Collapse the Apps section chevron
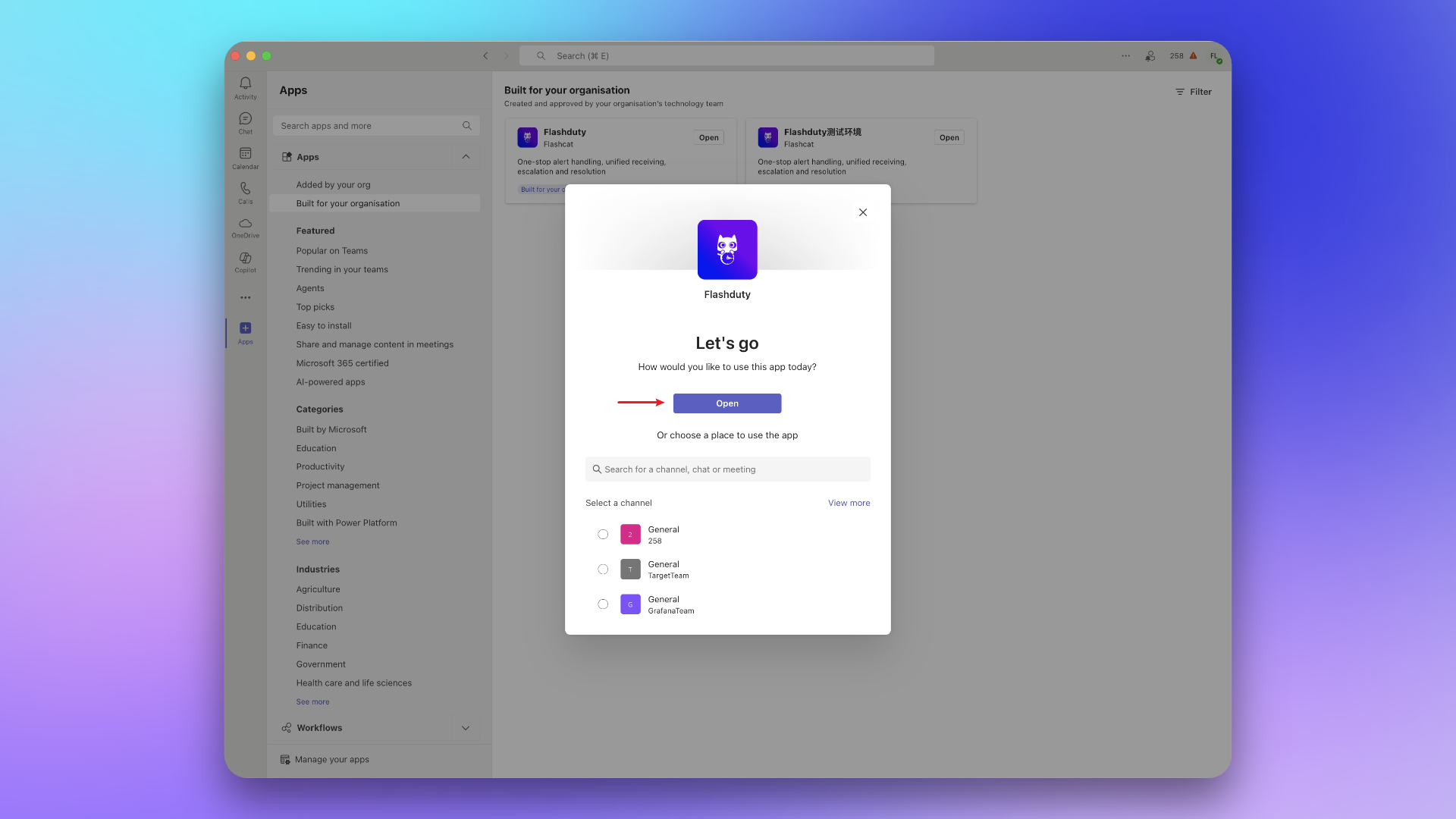1456x819 pixels. pyautogui.click(x=466, y=157)
